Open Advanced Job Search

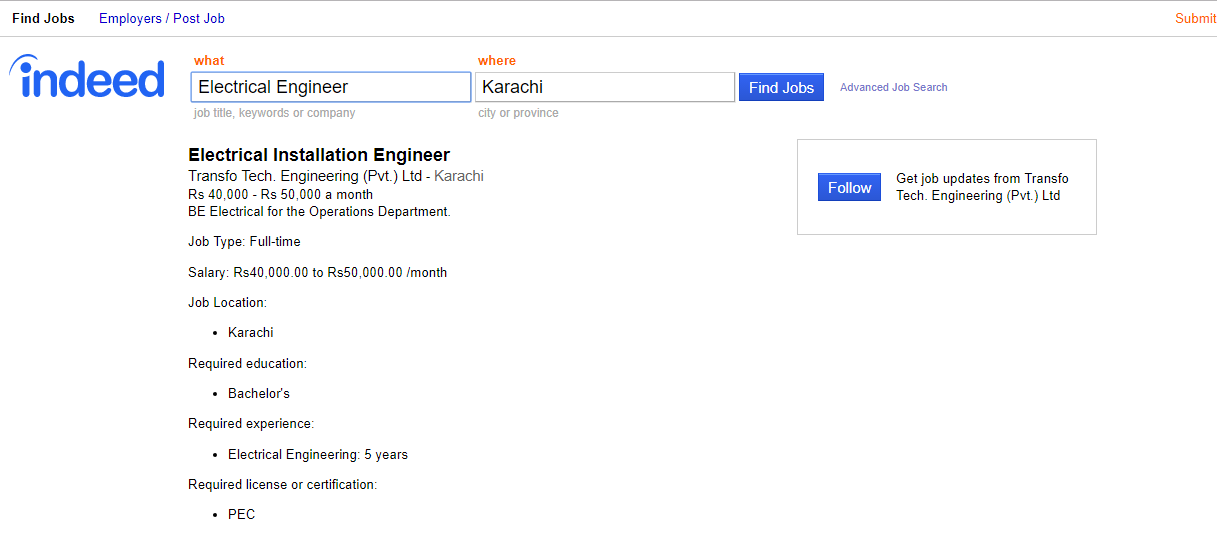[894, 87]
